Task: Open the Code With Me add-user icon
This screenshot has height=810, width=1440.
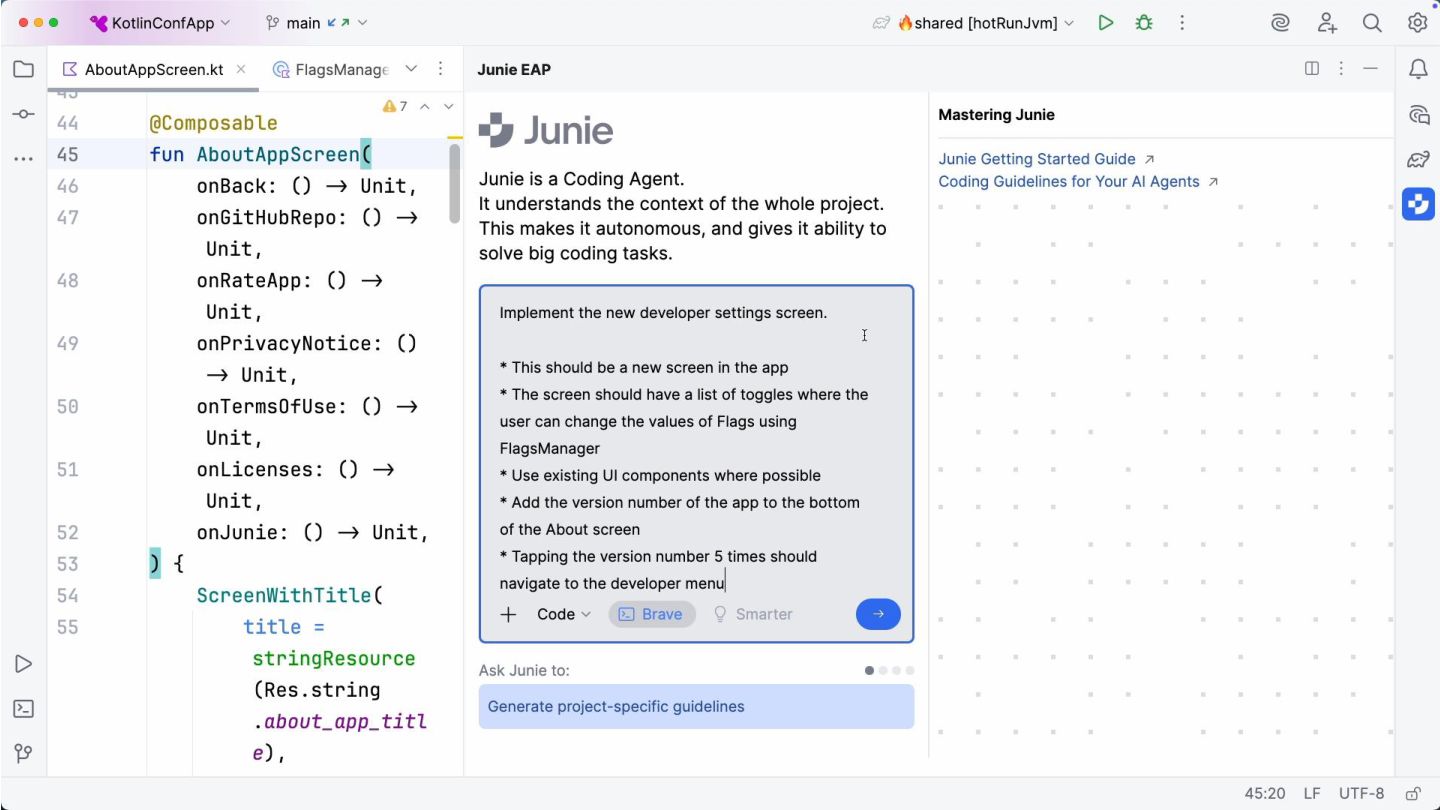Action: (x=1327, y=22)
